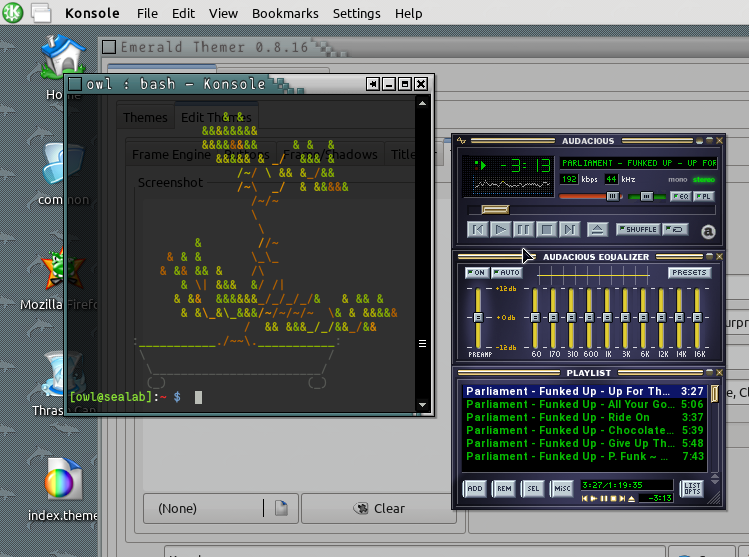Open the Trash Can desktop icon
749x557 pixels.
63,375
